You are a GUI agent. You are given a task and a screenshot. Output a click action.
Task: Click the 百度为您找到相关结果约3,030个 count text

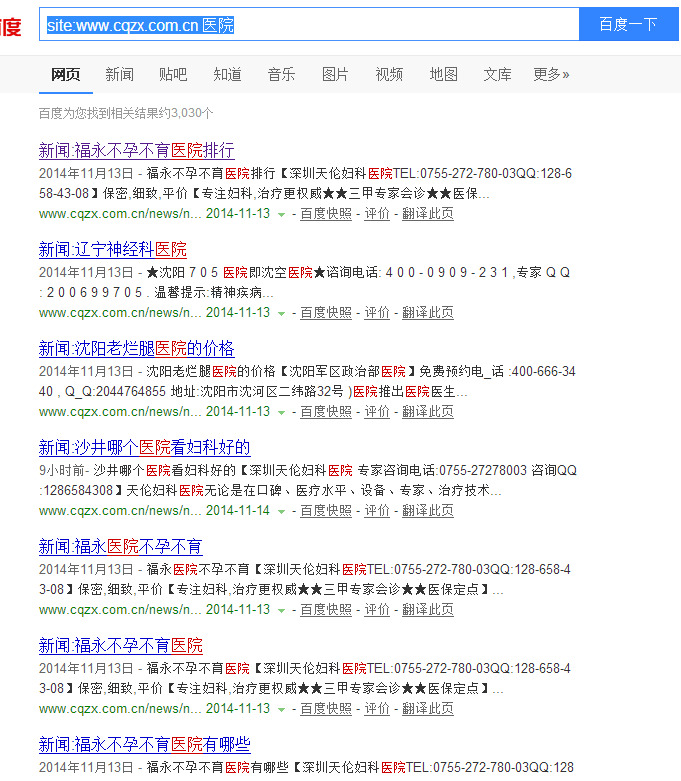click(x=126, y=114)
